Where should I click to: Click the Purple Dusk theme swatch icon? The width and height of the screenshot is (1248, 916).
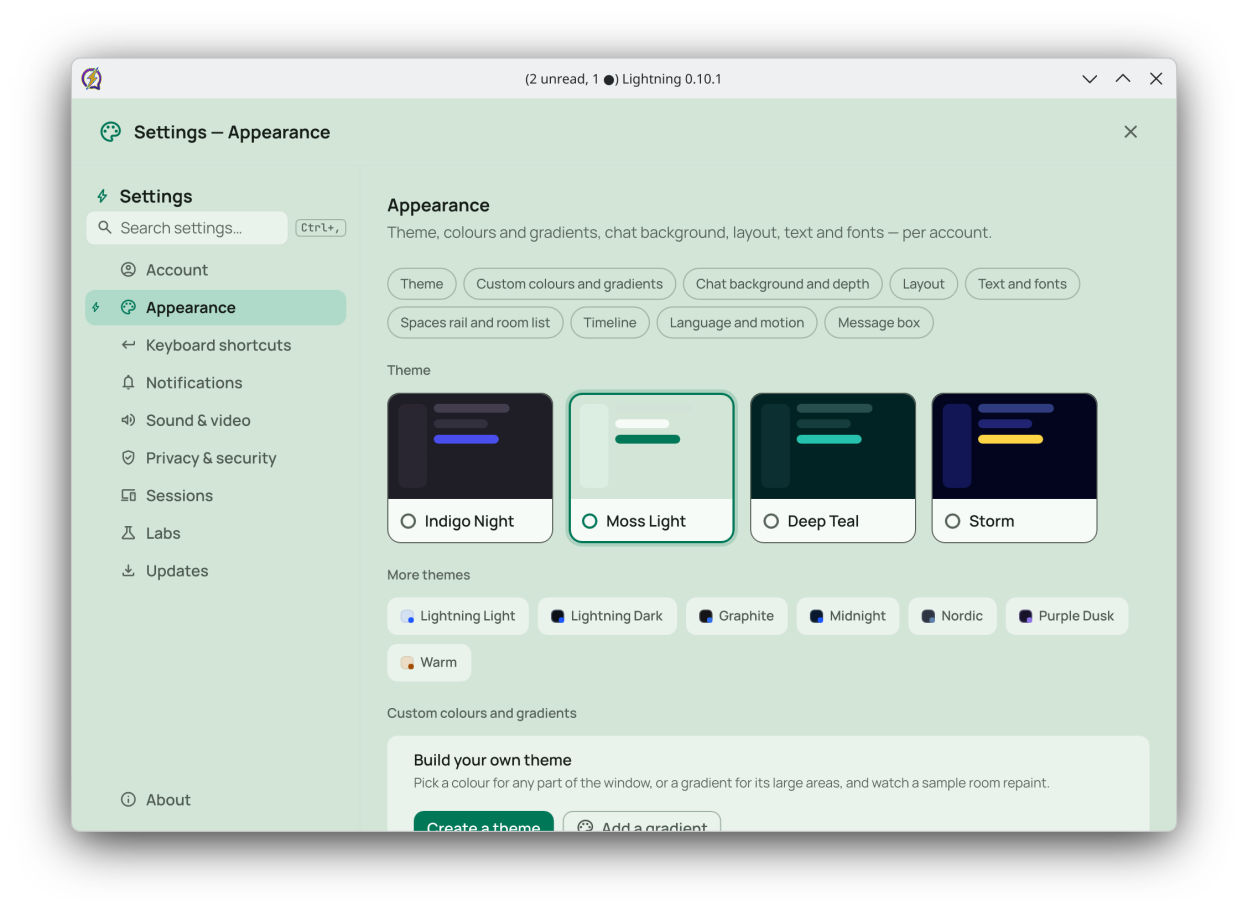click(1026, 616)
